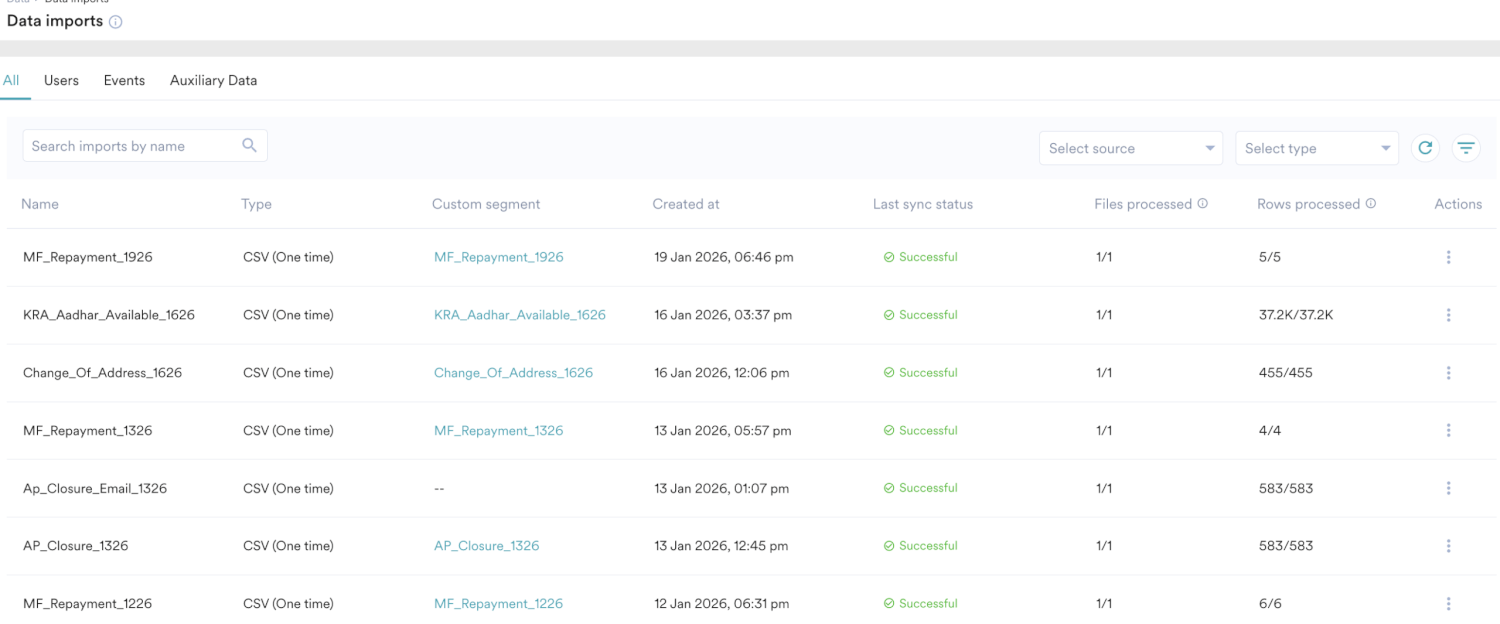
Task: Open actions menu for MF_Repayment_1926 row
Action: pos(1448,257)
